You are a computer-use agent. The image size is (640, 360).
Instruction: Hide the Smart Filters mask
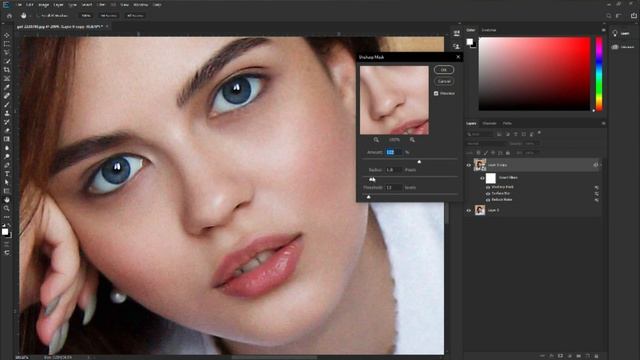pyautogui.click(x=482, y=178)
